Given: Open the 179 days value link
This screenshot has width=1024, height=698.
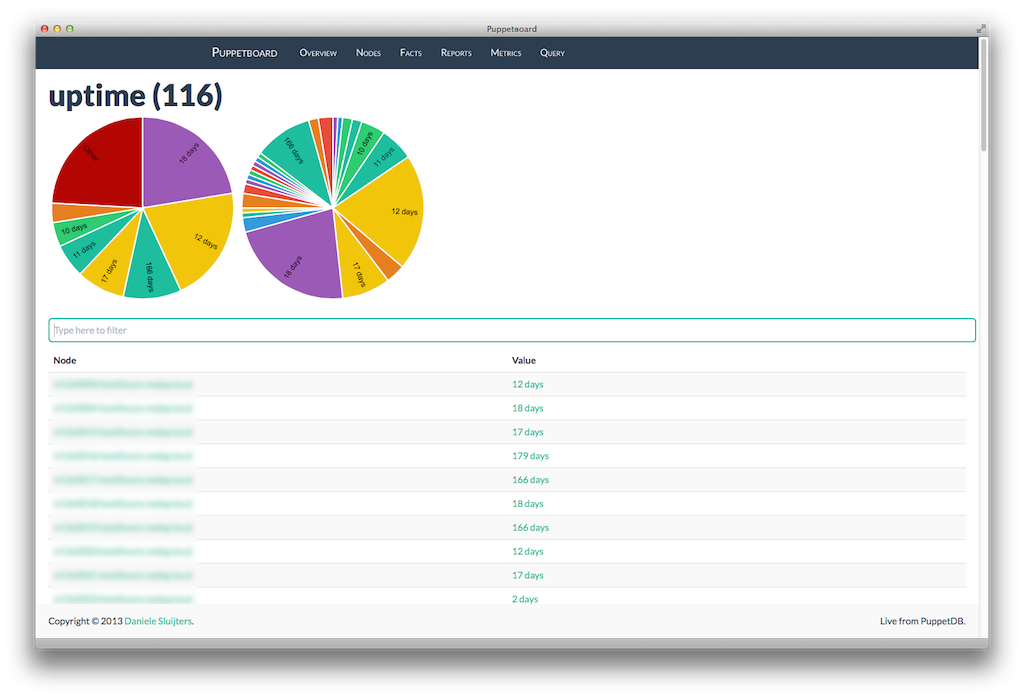Looking at the screenshot, I should 530,456.
